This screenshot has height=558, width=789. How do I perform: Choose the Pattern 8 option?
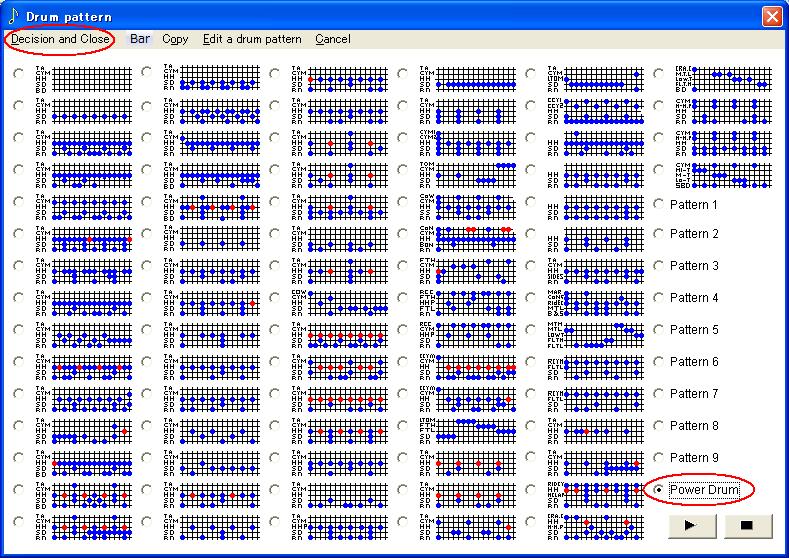[658, 426]
